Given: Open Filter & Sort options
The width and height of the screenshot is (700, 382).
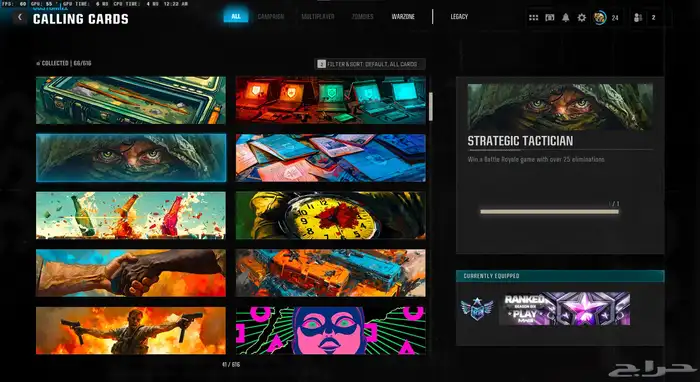Looking at the screenshot, I should point(370,64).
